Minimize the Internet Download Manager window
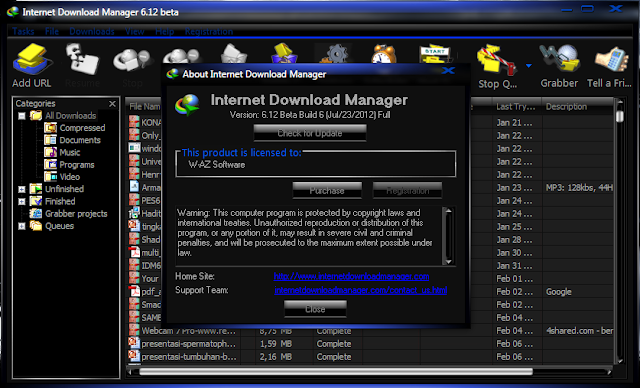Screen dimensions: 640x388 click(x=567, y=9)
